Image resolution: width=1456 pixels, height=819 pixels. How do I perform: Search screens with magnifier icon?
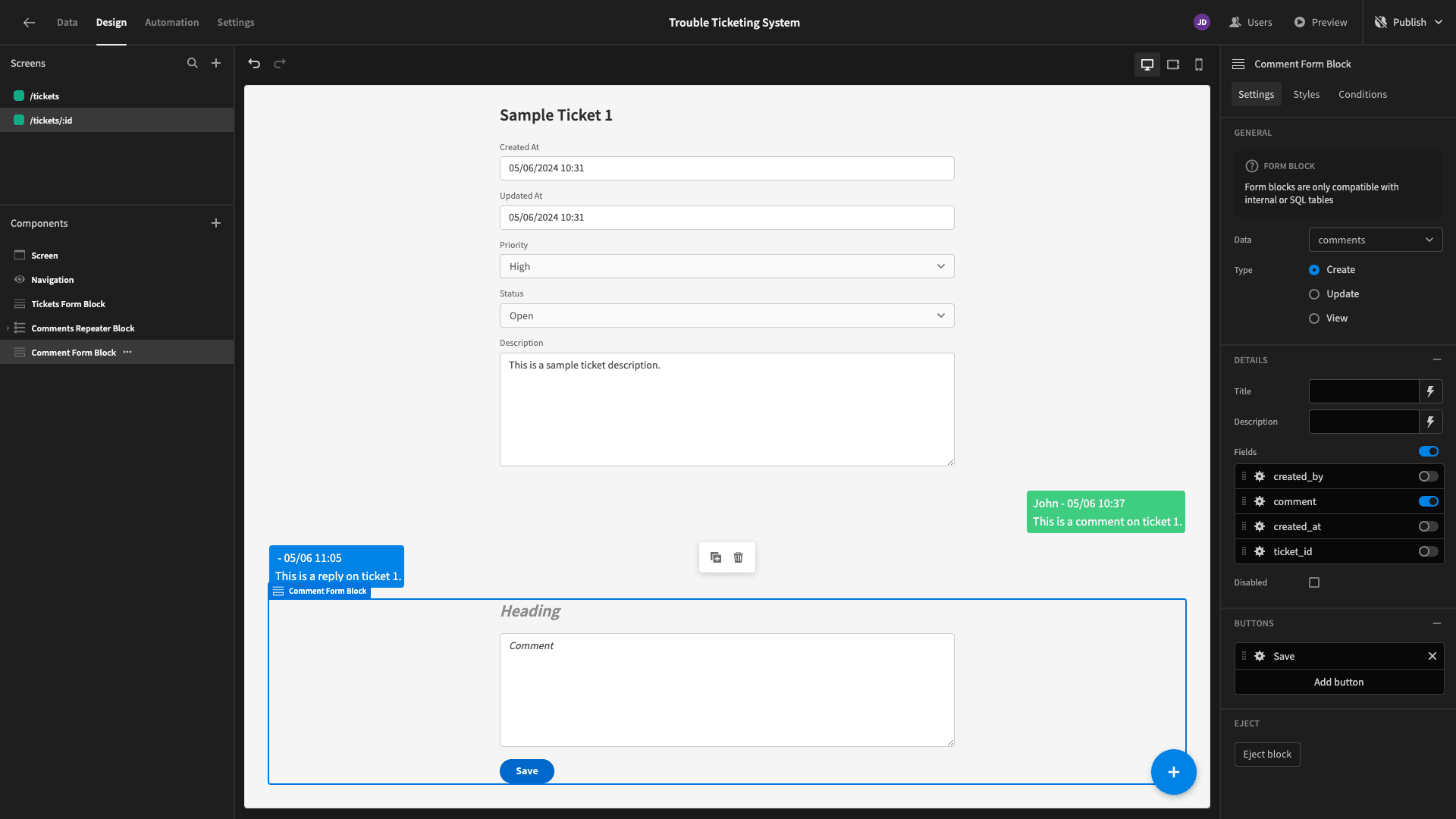click(x=193, y=64)
